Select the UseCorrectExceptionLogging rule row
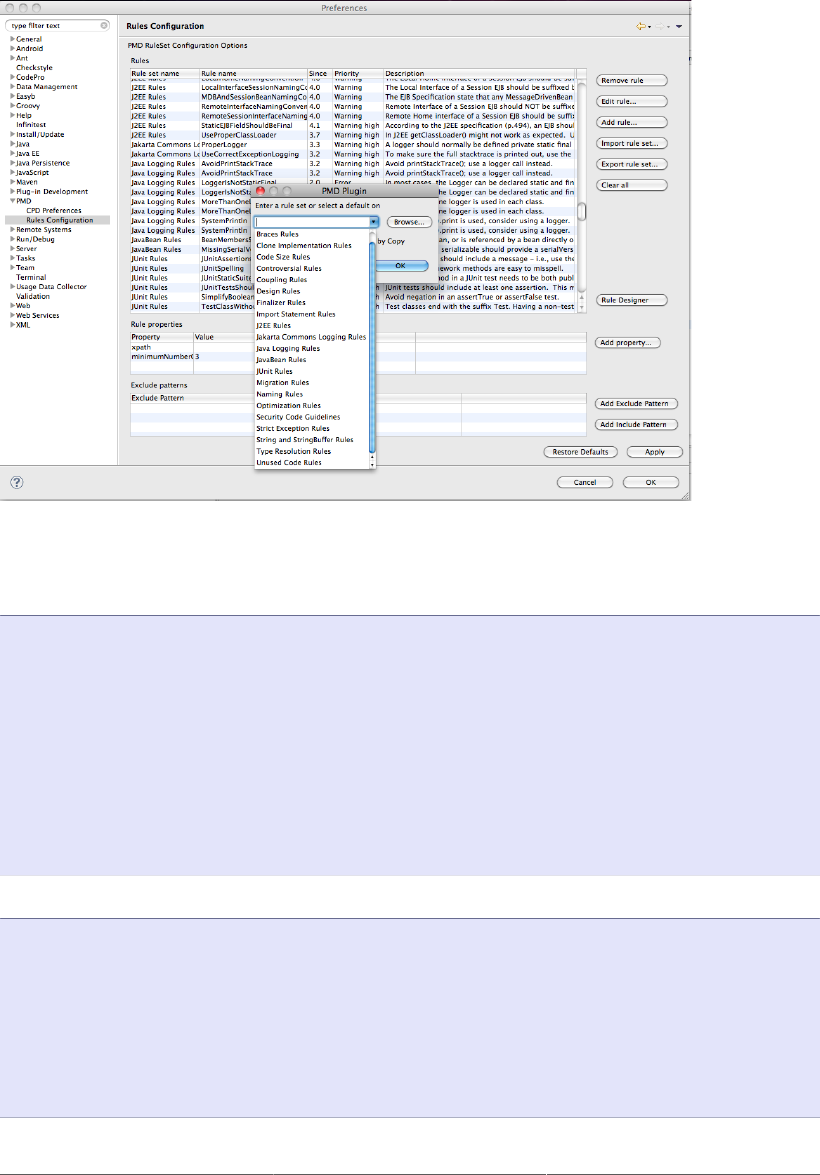This screenshot has height=1175, width=820. pos(353,154)
